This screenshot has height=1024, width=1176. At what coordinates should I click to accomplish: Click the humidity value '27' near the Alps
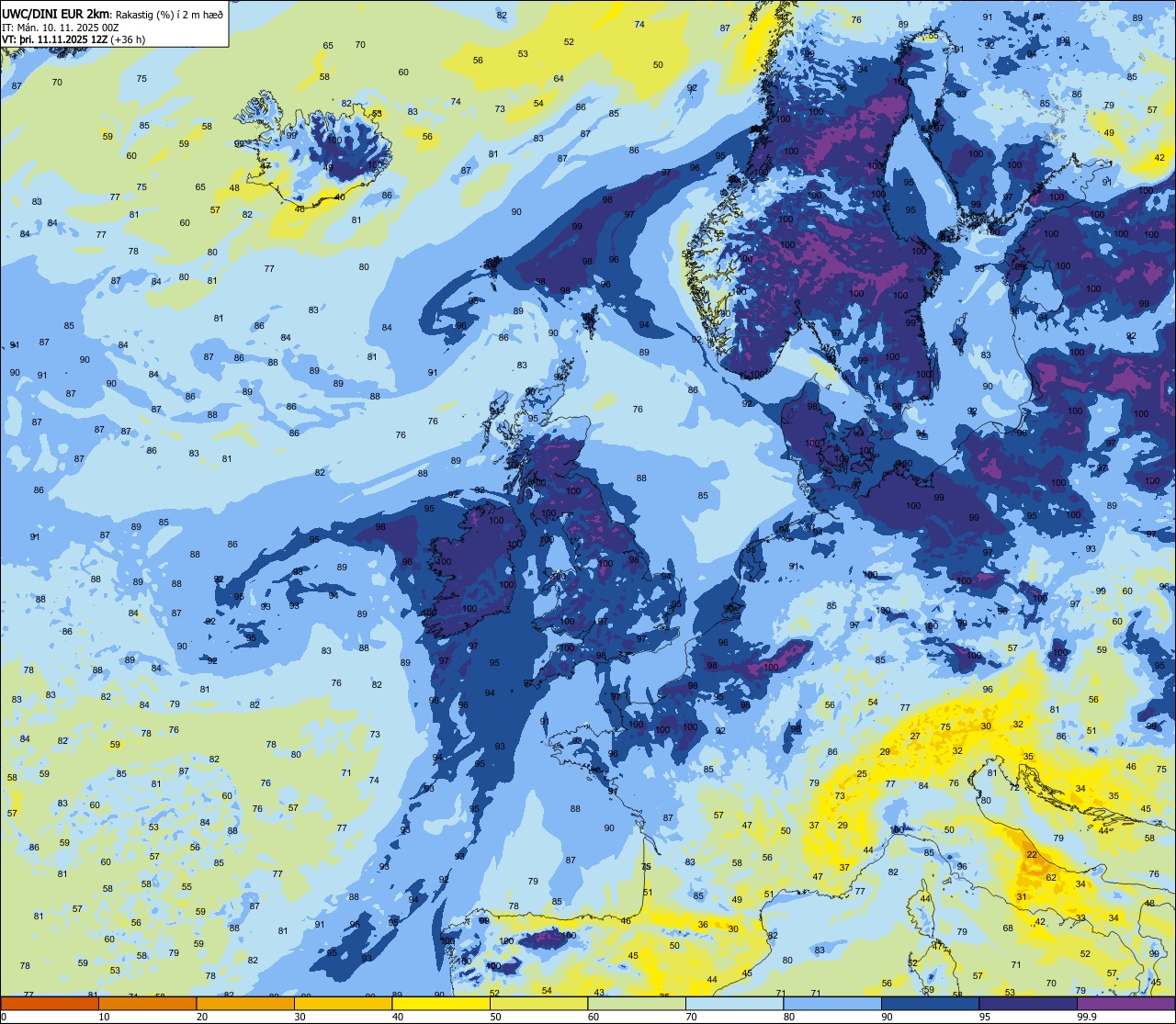(915, 737)
